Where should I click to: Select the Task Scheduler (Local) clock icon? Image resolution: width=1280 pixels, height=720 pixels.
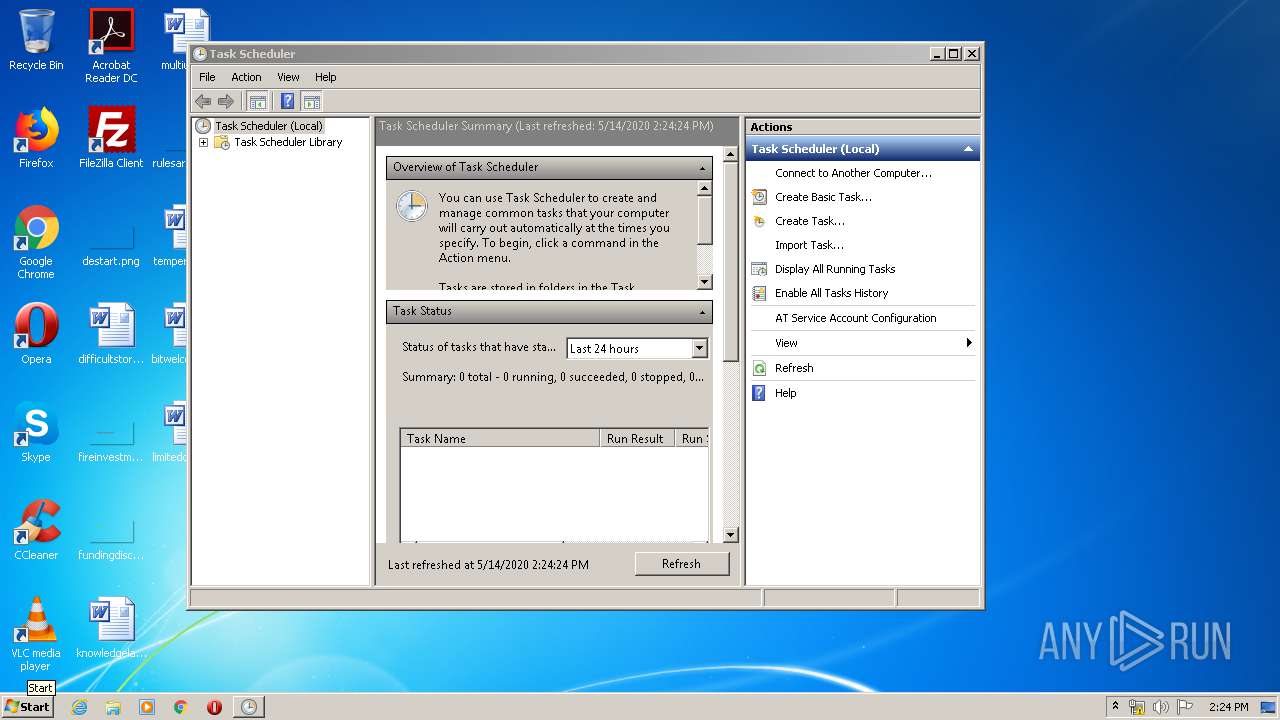tap(203, 126)
